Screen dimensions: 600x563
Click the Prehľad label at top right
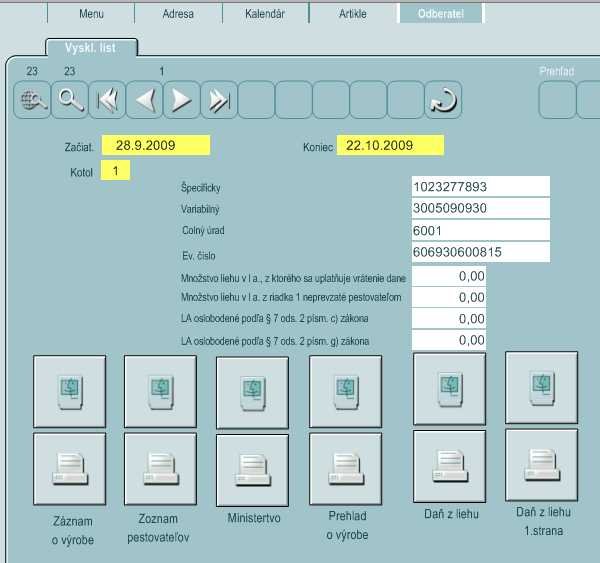coord(557,71)
